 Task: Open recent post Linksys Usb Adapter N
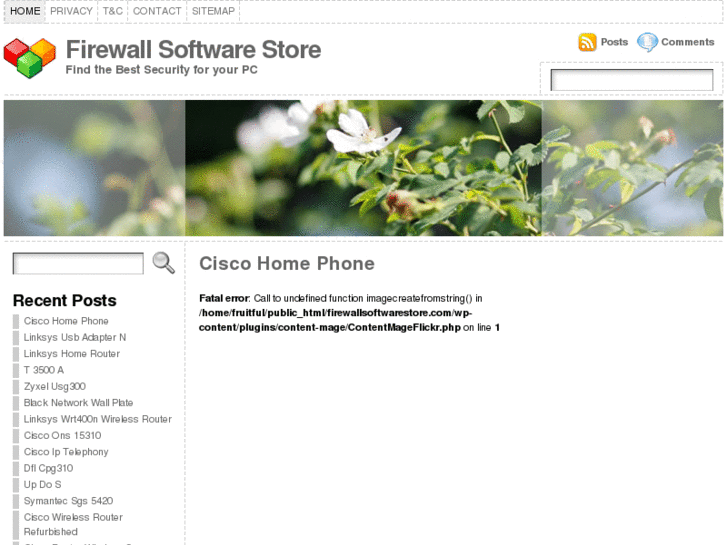click(x=75, y=337)
